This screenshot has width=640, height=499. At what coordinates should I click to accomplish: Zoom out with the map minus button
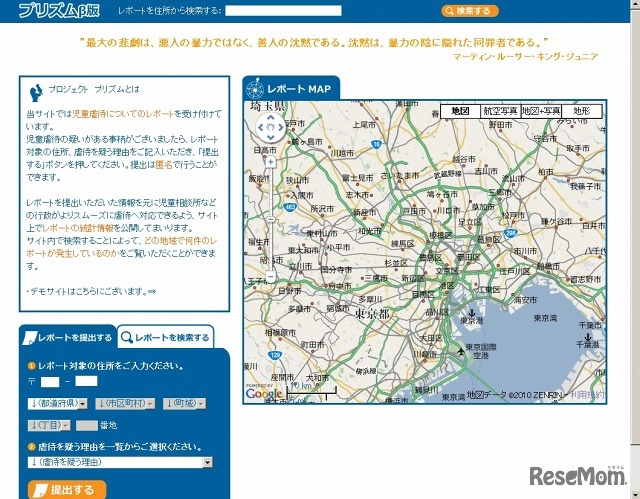(x=270, y=275)
